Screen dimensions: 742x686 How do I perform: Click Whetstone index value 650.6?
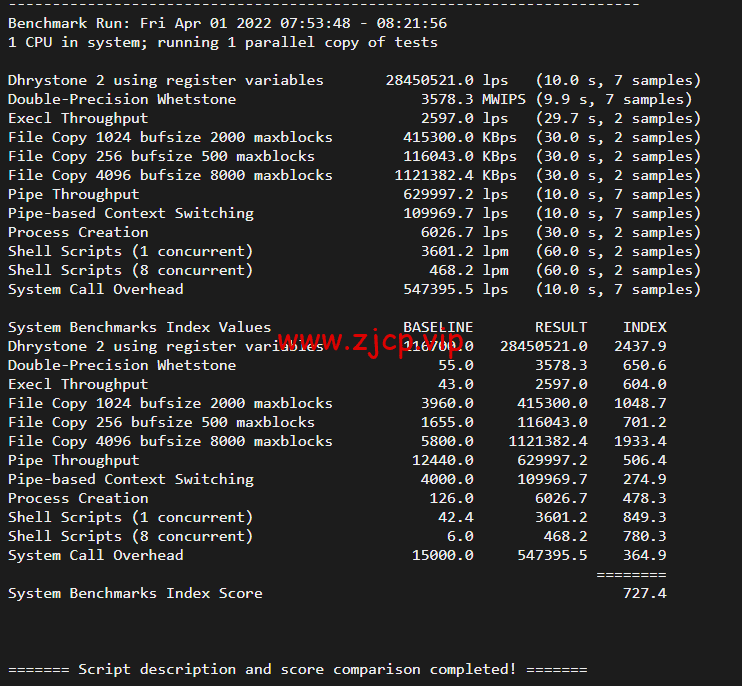645,365
